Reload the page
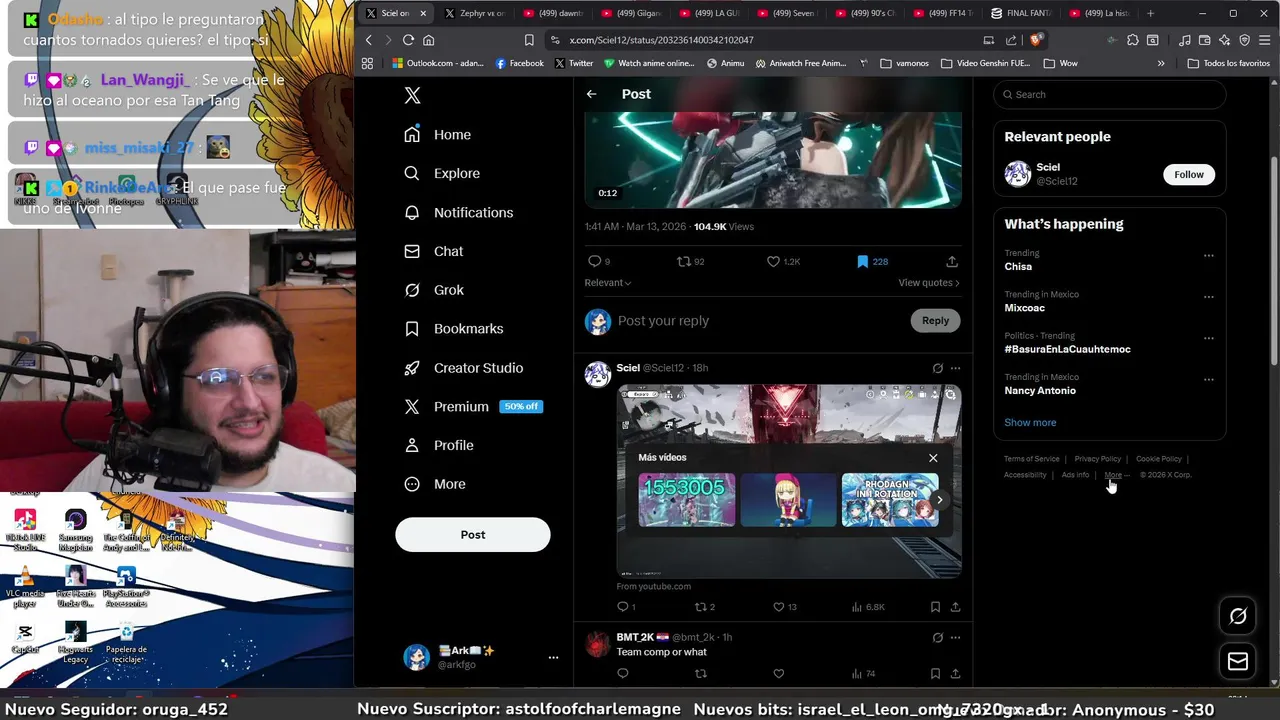 click(x=408, y=40)
